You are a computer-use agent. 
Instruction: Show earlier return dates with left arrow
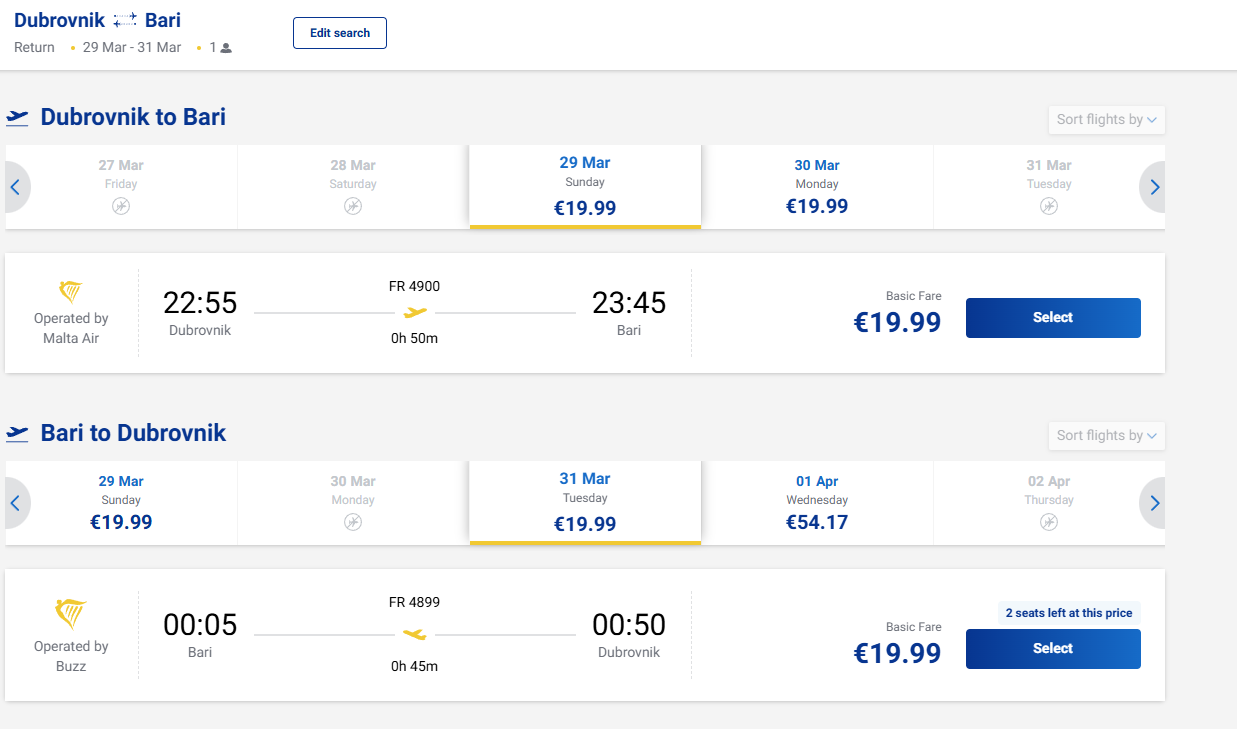click(16, 503)
